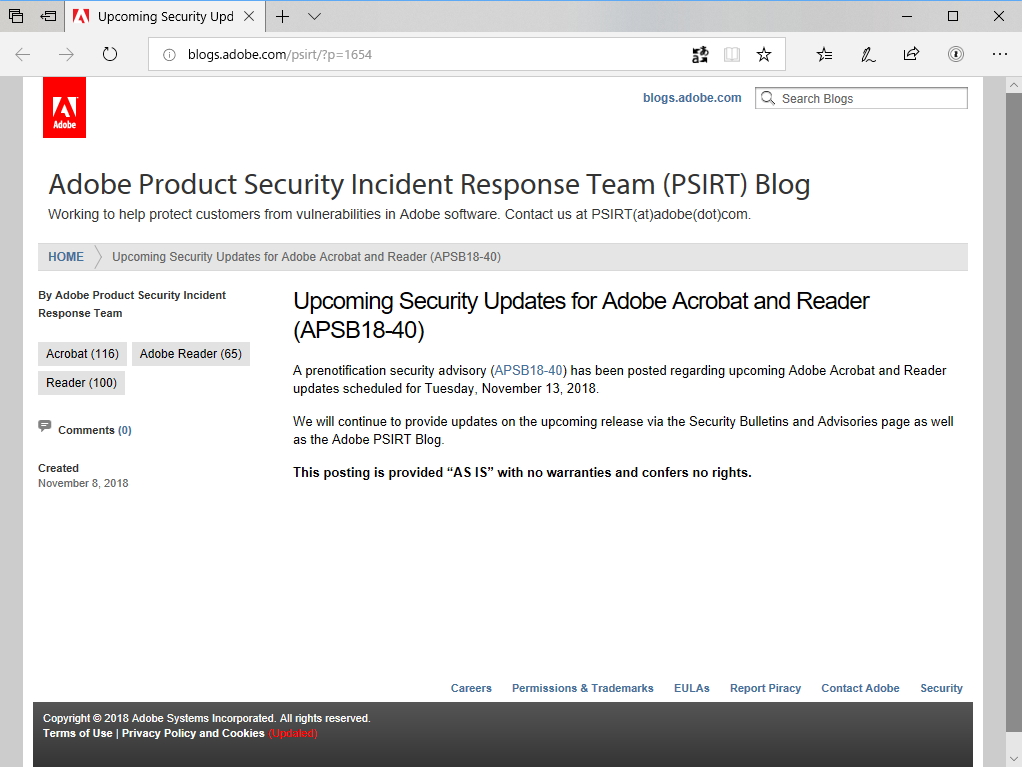
Task: Show site information for blogs.adobe.com
Action: [170, 55]
